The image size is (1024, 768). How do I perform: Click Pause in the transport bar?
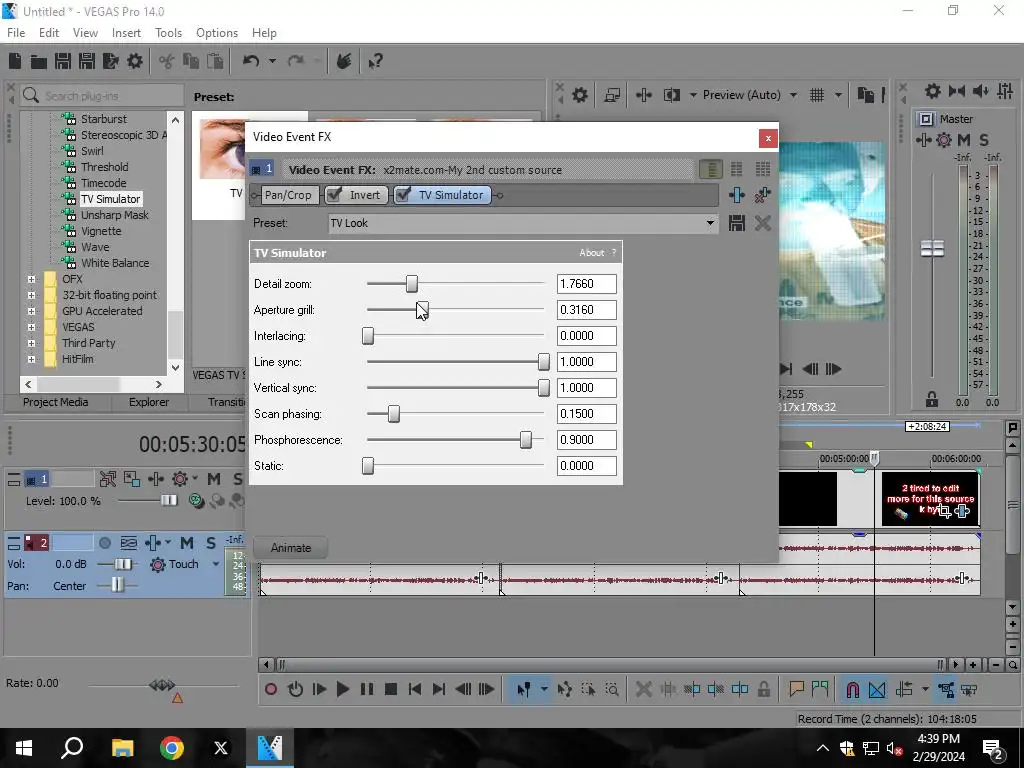pos(367,689)
